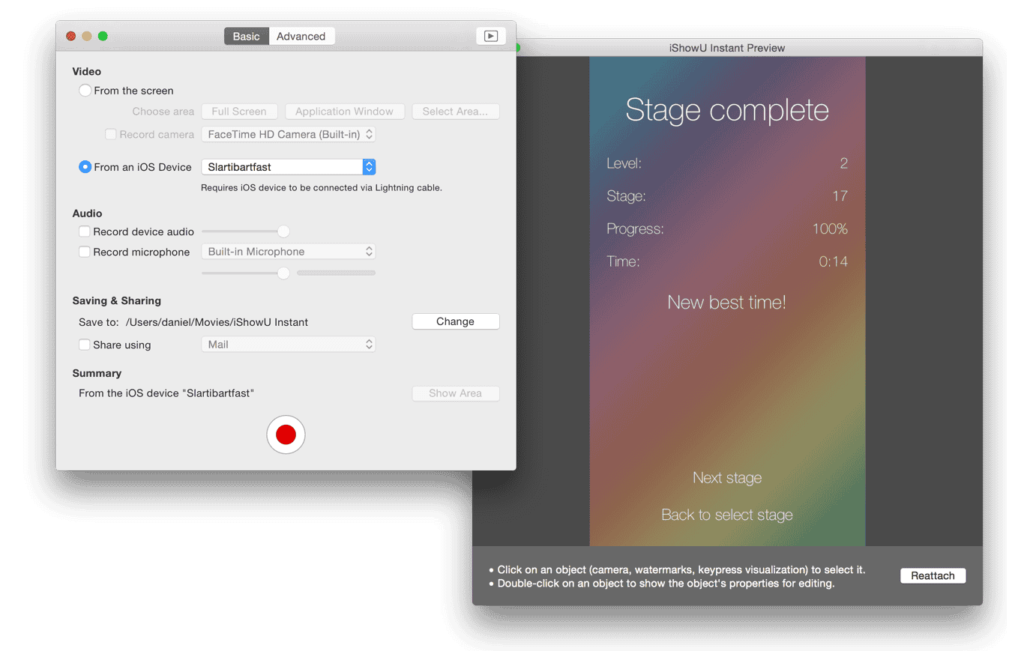Open the Slartibartfast iOS device dropdown

(x=288, y=167)
